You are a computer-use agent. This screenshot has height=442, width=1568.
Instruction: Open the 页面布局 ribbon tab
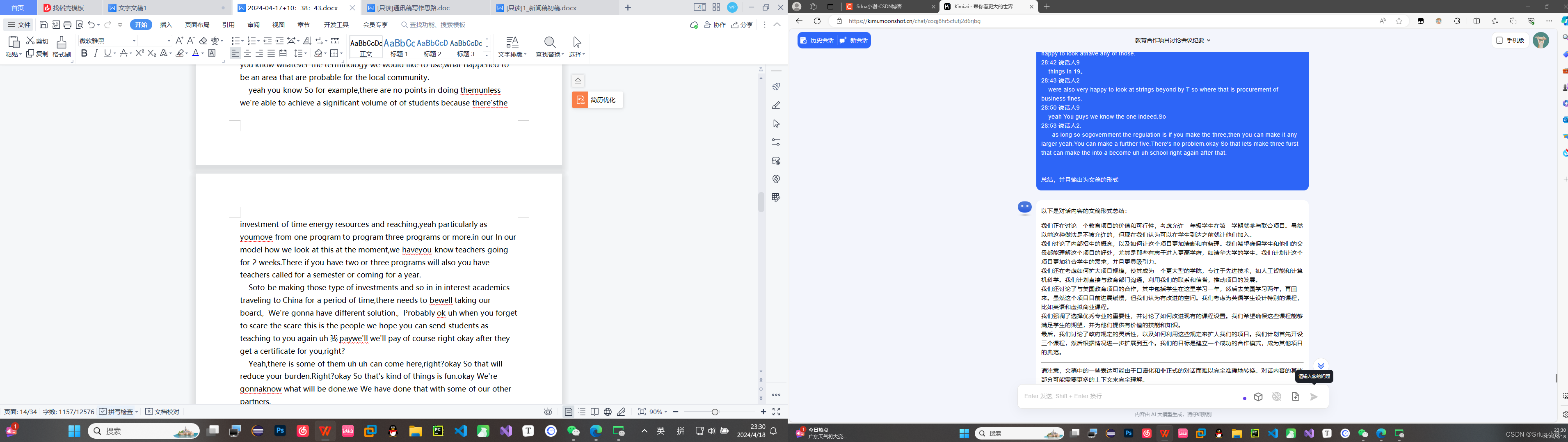(x=197, y=25)
